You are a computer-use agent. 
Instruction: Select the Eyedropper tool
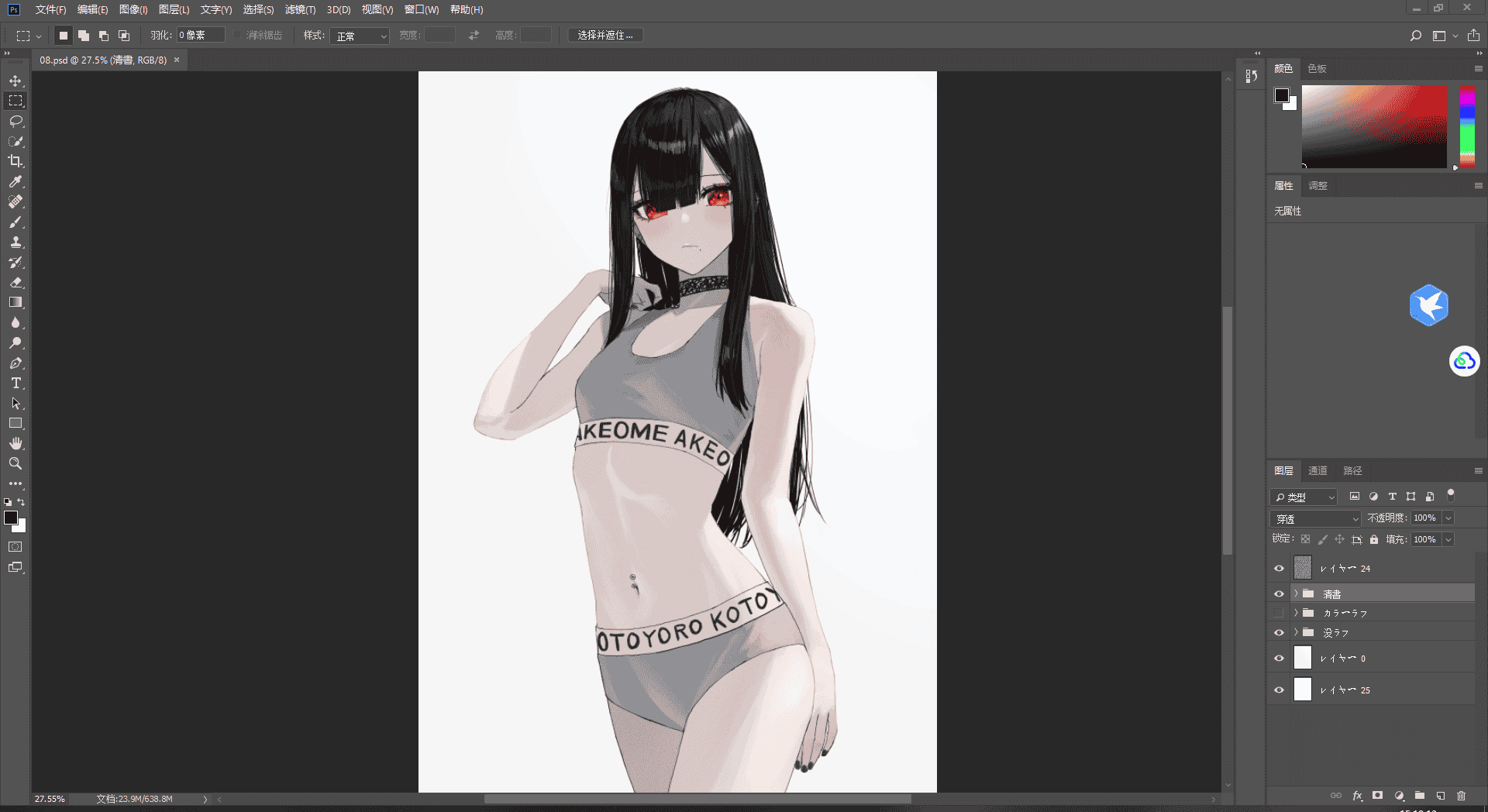click(x=15, y=181)
